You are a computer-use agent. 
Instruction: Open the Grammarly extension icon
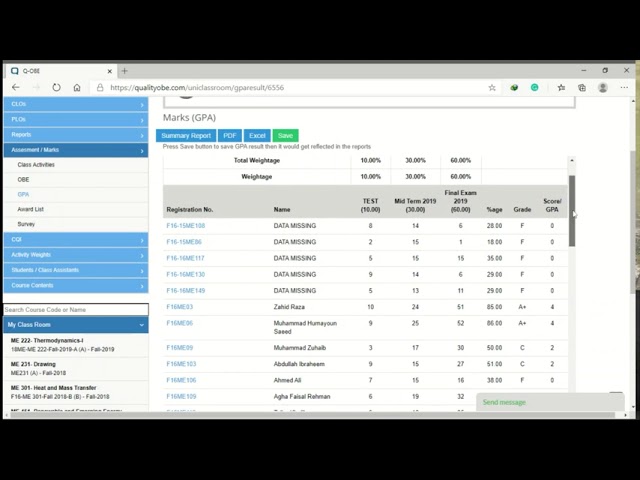coord(534,87)
